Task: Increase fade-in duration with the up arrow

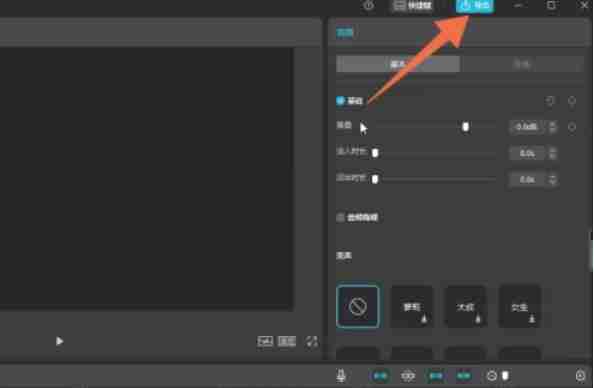Action: 553,150
